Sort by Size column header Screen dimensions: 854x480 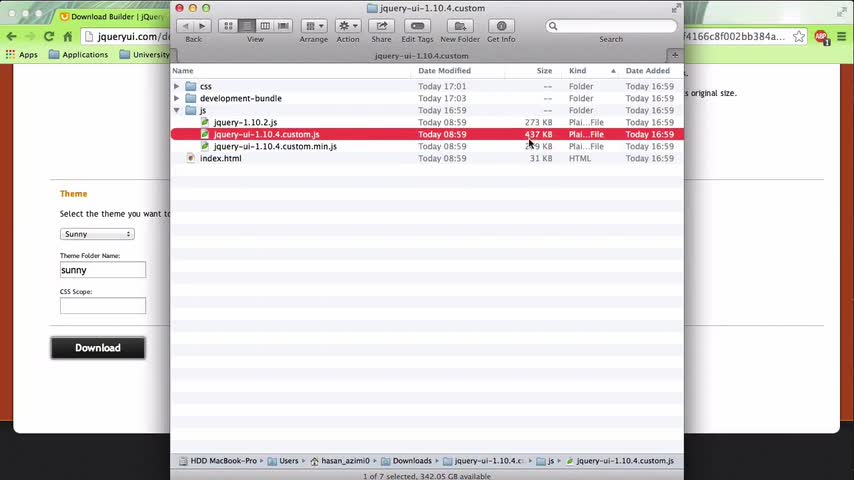click(x=544, y=71)
